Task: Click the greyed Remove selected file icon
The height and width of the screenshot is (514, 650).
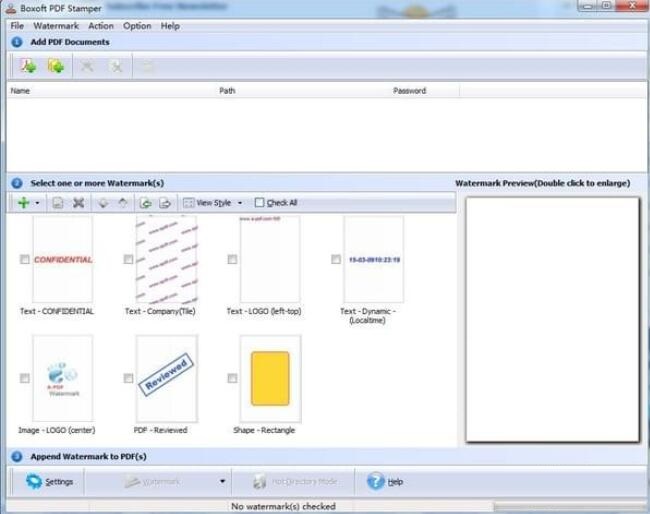Action: [87, 66]
